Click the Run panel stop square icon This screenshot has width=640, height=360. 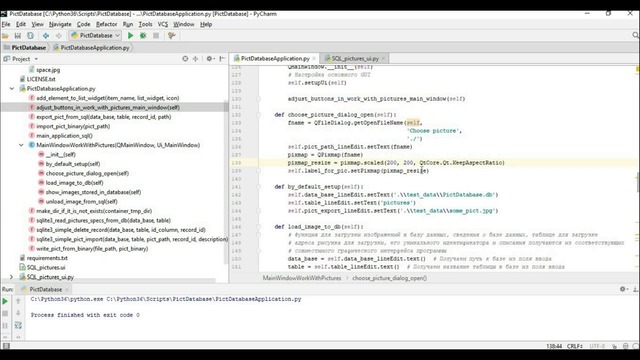[x=5, y=313]
